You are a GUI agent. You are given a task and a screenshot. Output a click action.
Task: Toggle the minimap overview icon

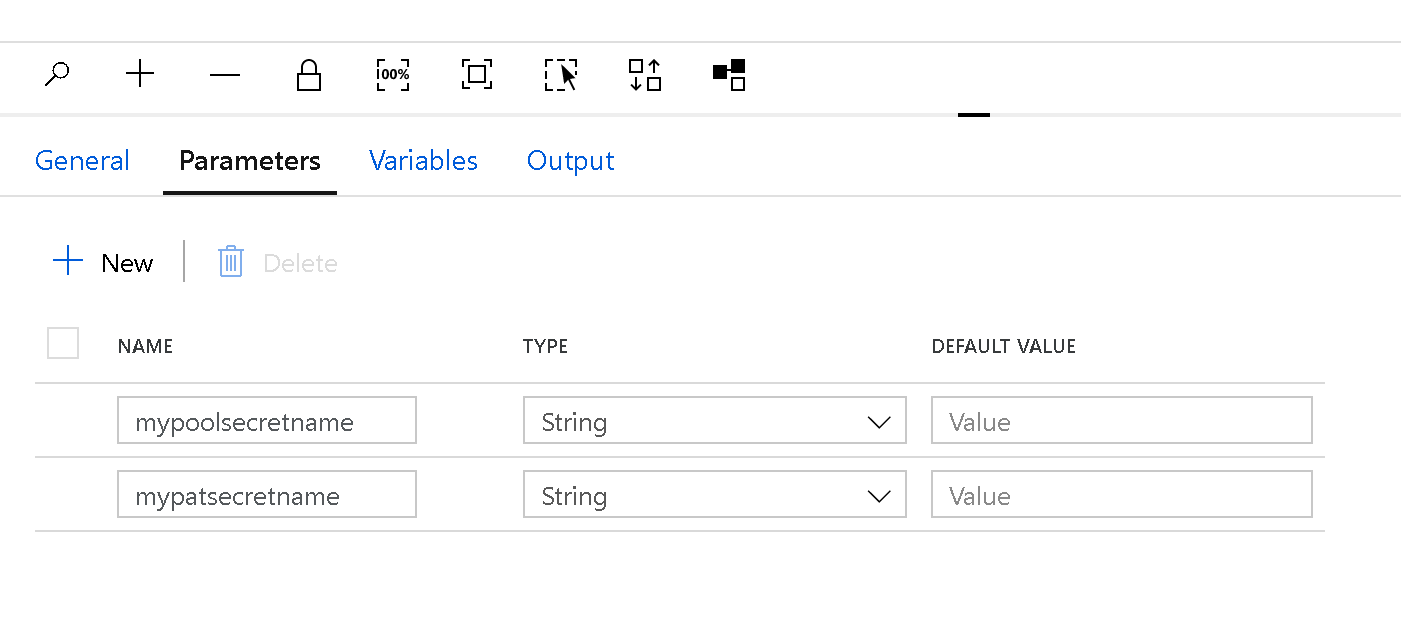click(x=728, y=74)
